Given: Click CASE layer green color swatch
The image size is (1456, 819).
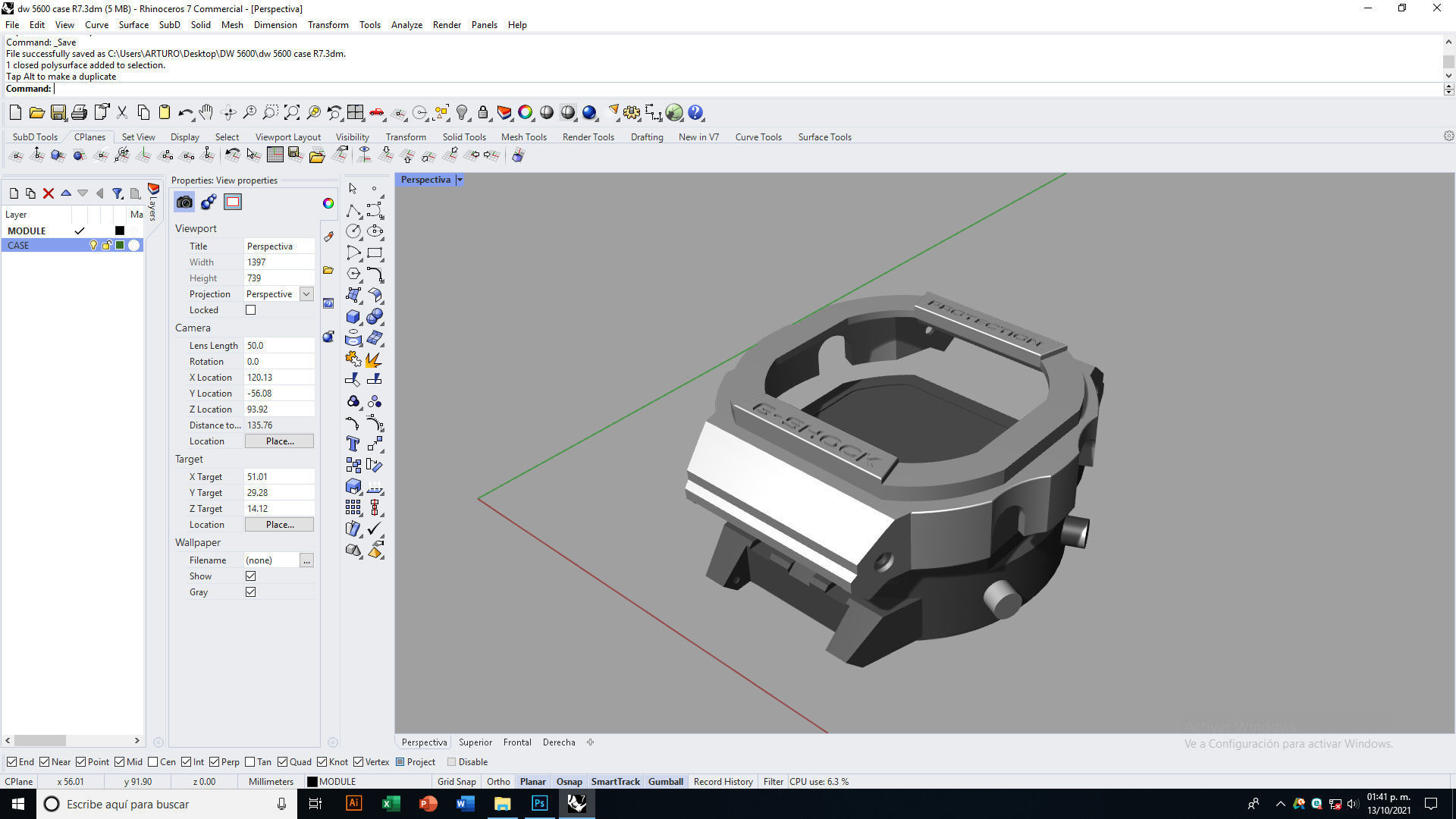Looking at the screenshot, I should click(x=119, y=246).
